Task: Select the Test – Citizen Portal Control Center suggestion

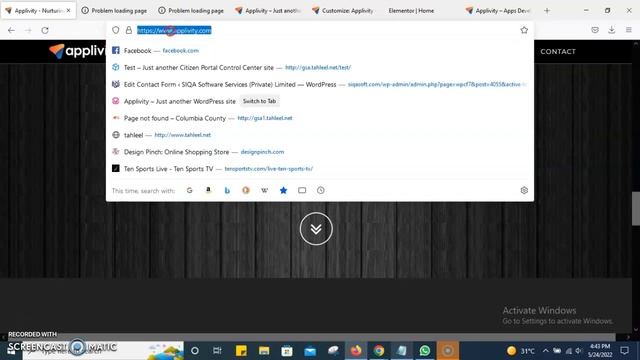Action: click(320, 67)
